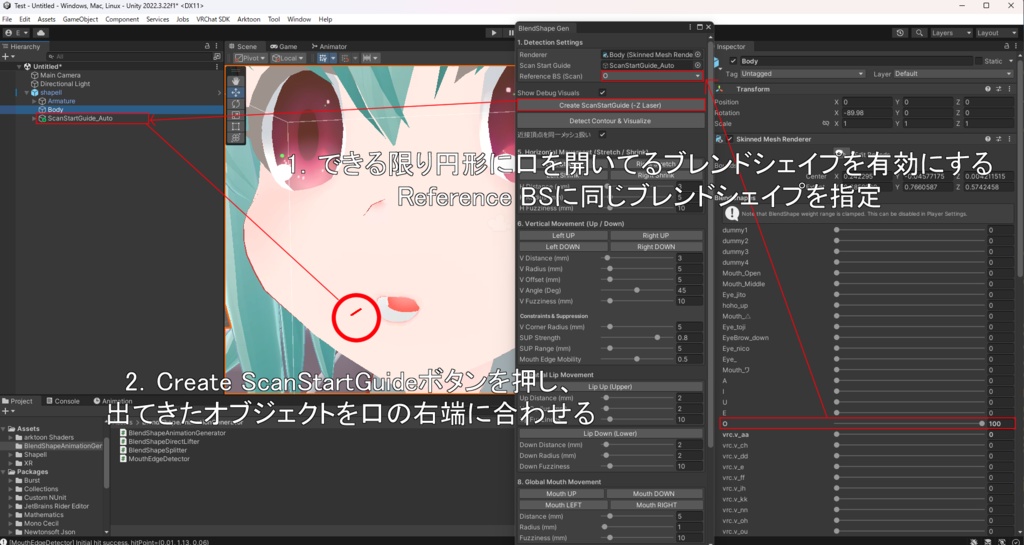This screenshot has height=545, width=1024.
Task: Open the Layer Default dropdown
Action: click(x=953, y=74)
